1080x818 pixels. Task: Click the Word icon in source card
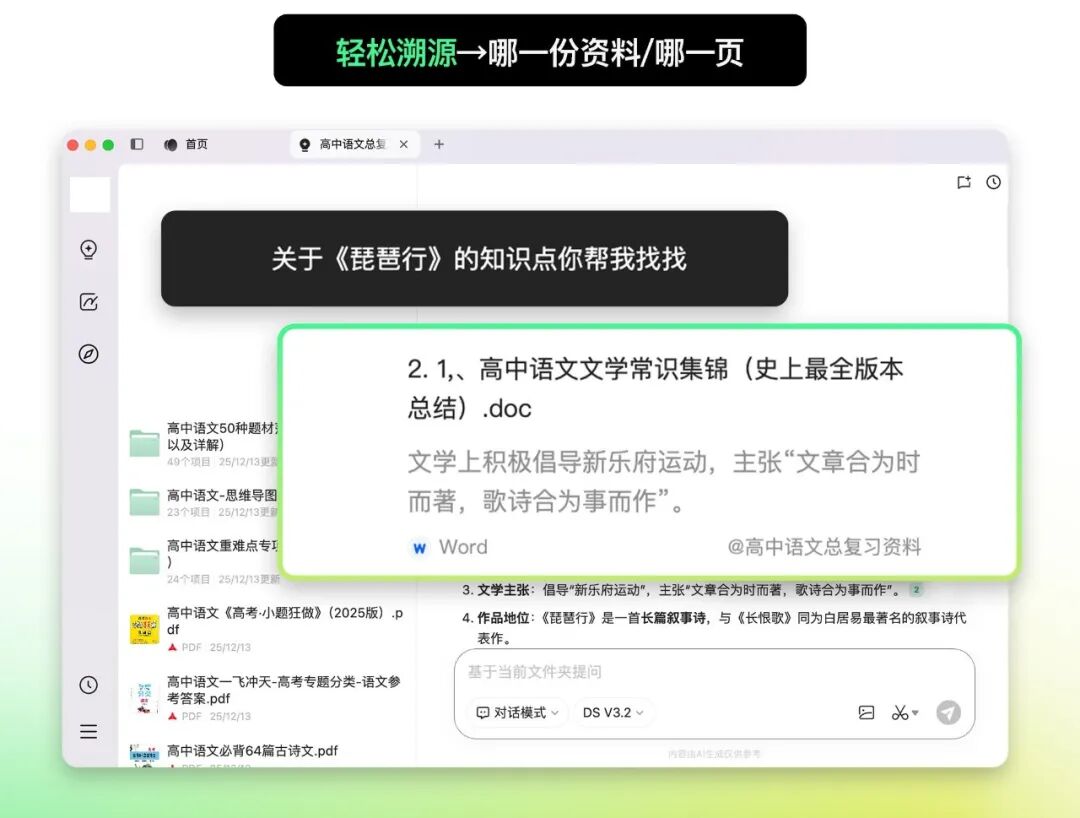tap(419, 547)
